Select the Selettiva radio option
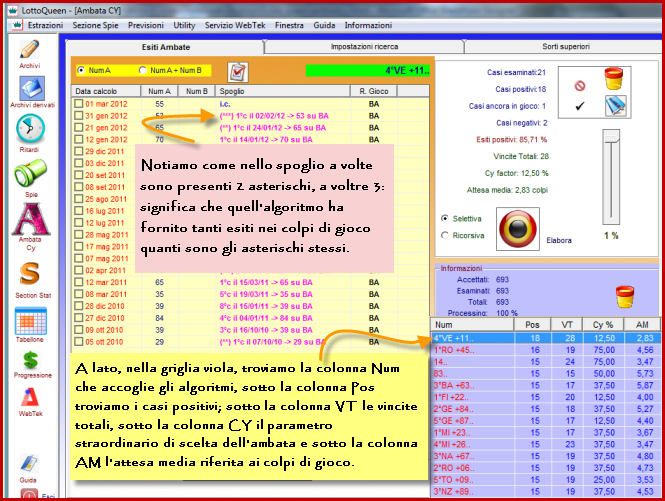The width and height of the screenshot is (665, 501). tap(444, 218)
